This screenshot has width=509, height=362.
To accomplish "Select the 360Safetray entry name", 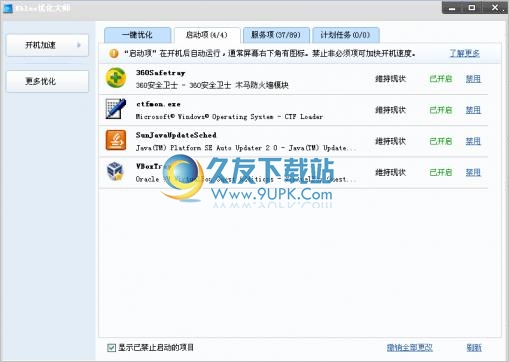I will pos(160,73).
